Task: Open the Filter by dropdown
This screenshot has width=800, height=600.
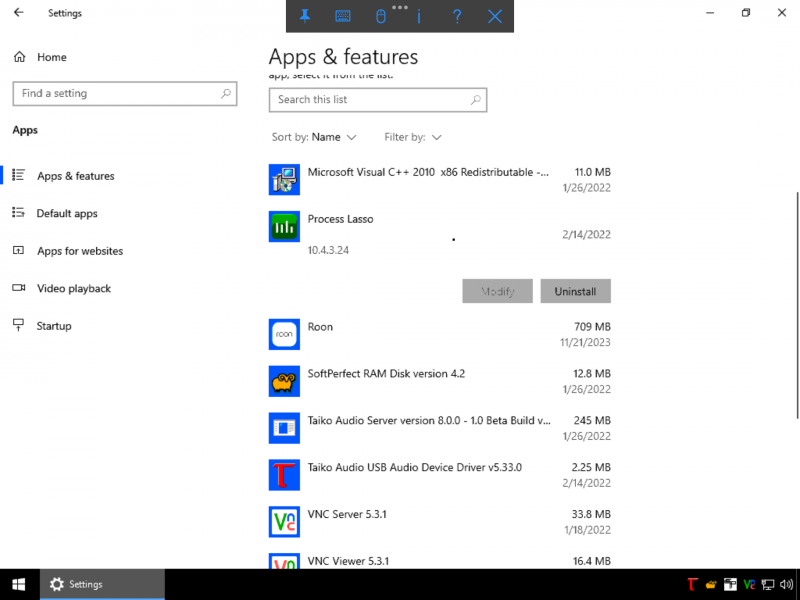Action: coord(413,137)
